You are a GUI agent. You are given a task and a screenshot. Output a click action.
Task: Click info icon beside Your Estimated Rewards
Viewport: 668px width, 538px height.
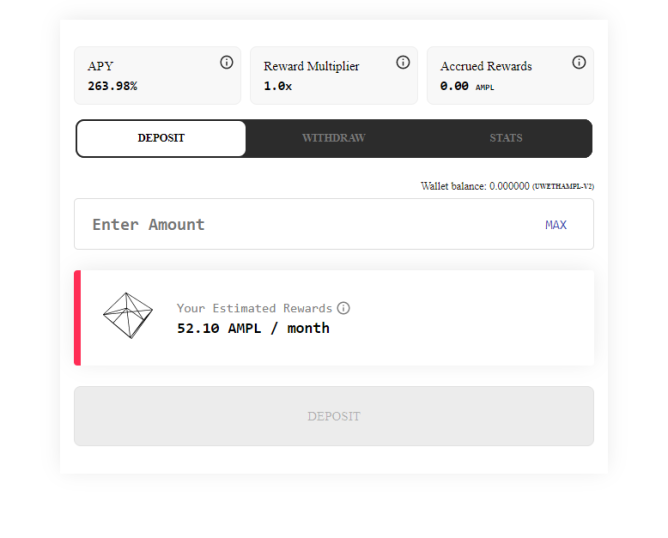[x=344, y=308]
